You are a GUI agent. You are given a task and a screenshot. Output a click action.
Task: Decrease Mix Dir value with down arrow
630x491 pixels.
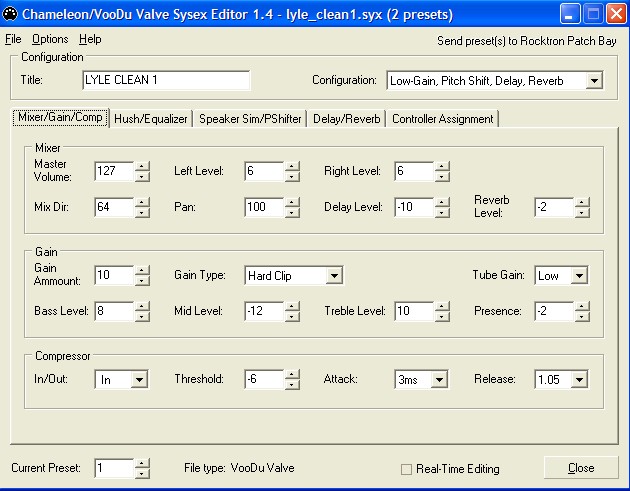(142, 212)
